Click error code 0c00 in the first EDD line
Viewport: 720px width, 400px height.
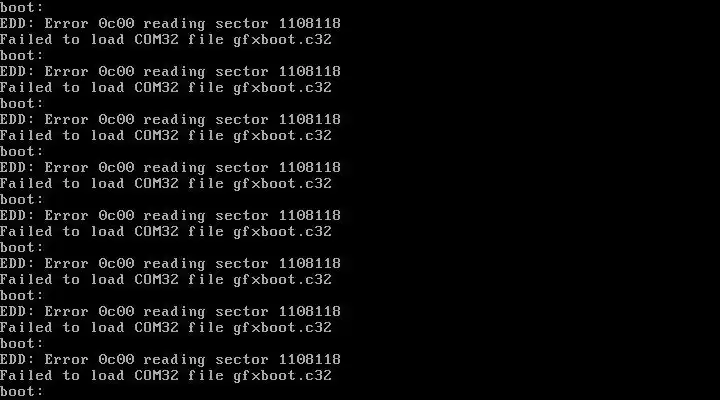tap(116, 23)
